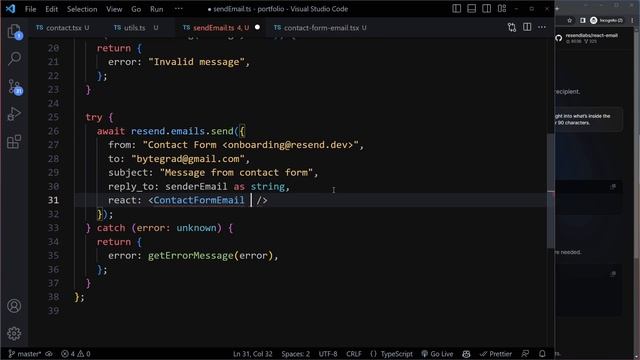Click GitHub icon in browser window

pos(559,38)
